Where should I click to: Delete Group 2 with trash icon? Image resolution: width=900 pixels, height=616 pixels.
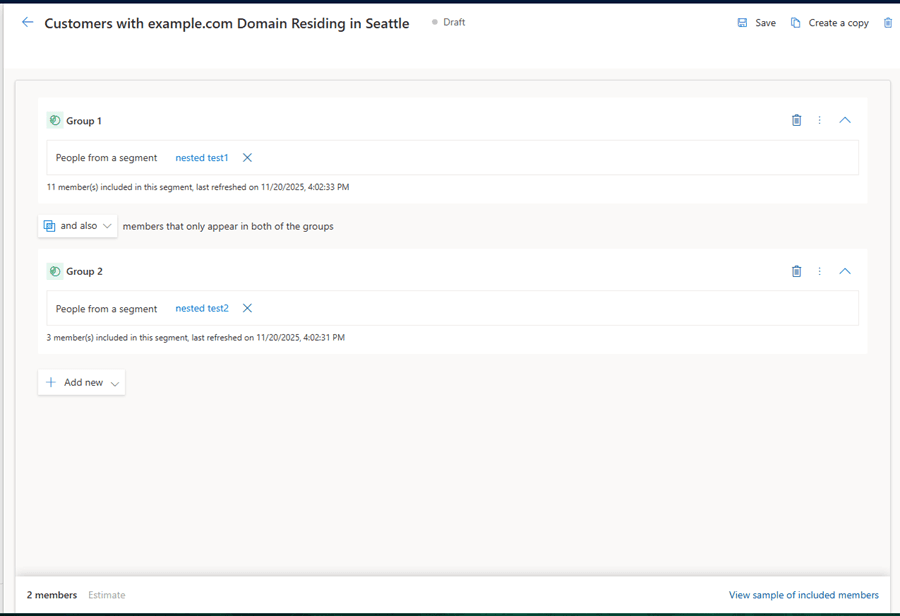pos(796,271)
